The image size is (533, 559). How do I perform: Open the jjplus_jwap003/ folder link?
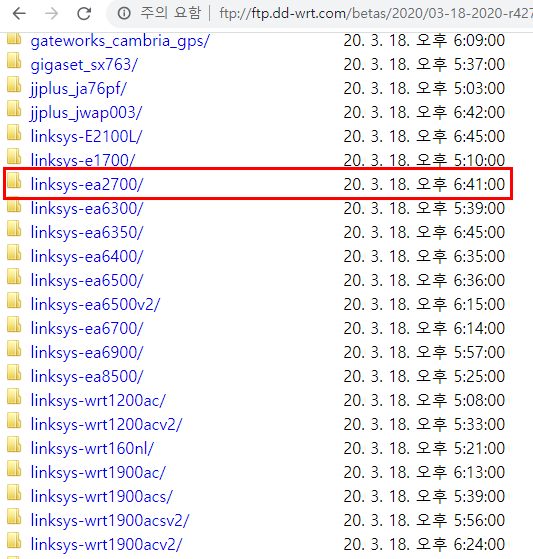(86, 113)
